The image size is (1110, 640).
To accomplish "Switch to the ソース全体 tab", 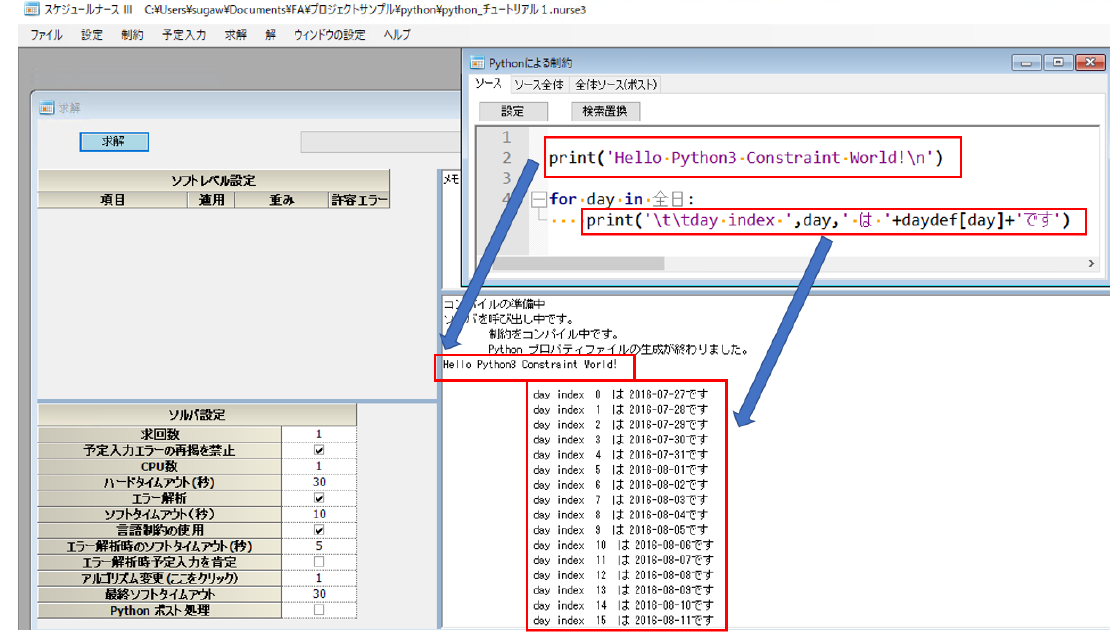I will coord(539,85).
